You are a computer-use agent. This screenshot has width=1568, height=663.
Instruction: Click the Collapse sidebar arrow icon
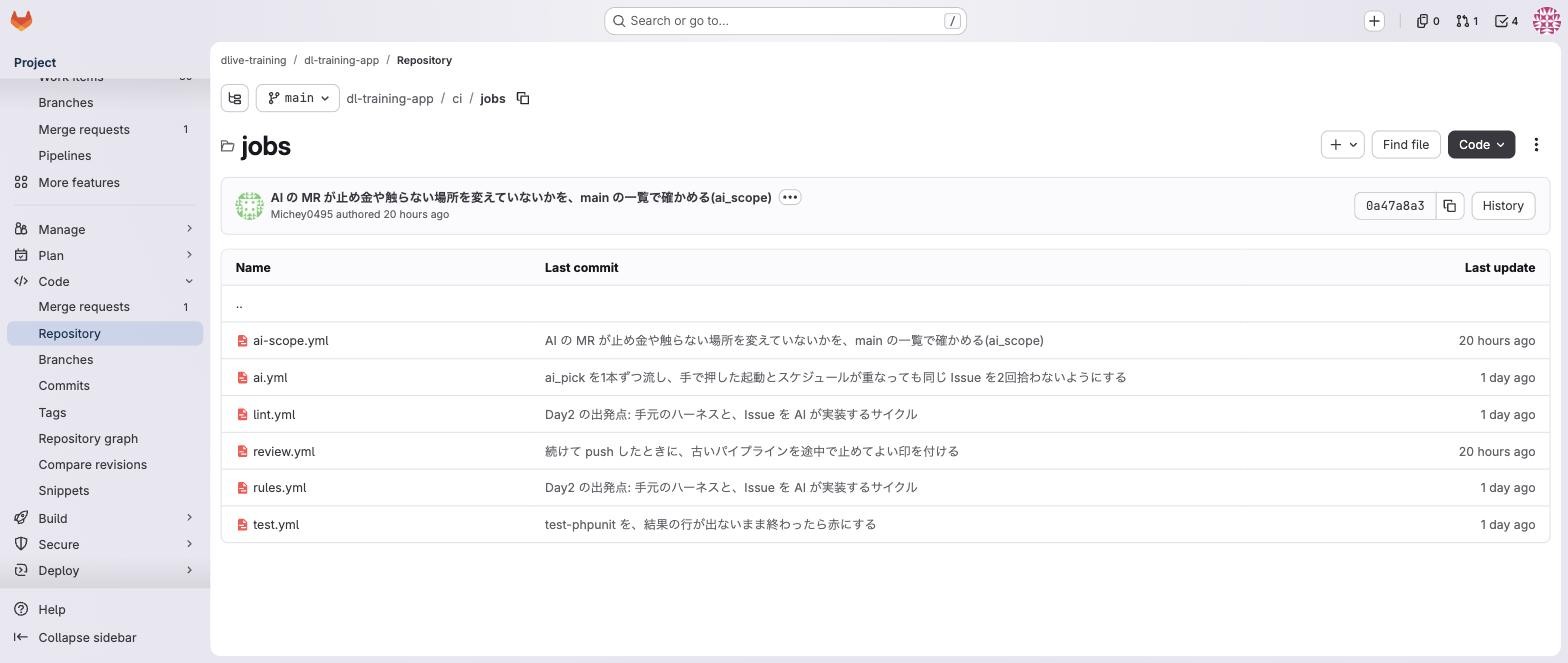[x=21, y=637]
